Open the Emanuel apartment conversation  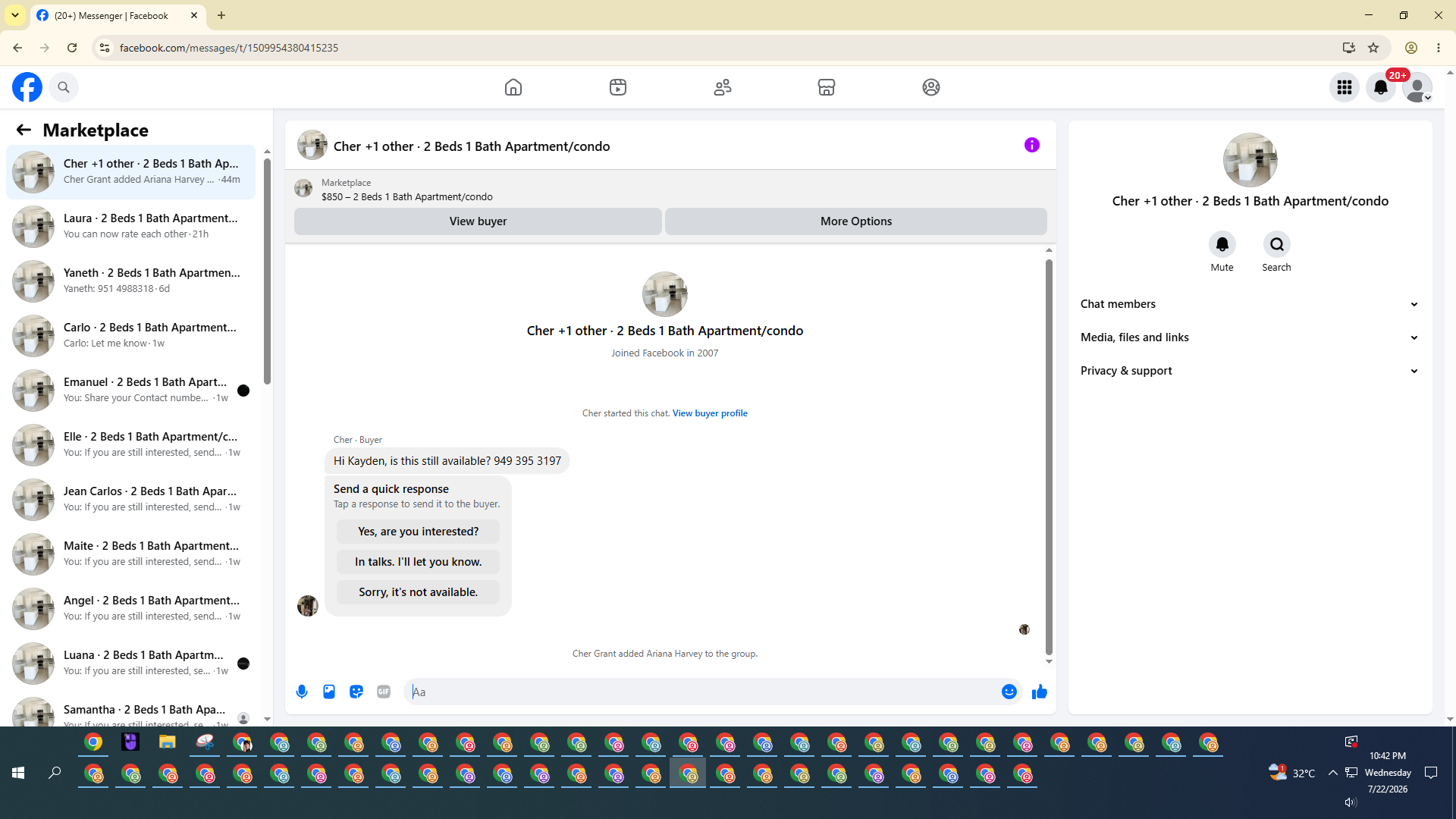(x=131, y=391)
